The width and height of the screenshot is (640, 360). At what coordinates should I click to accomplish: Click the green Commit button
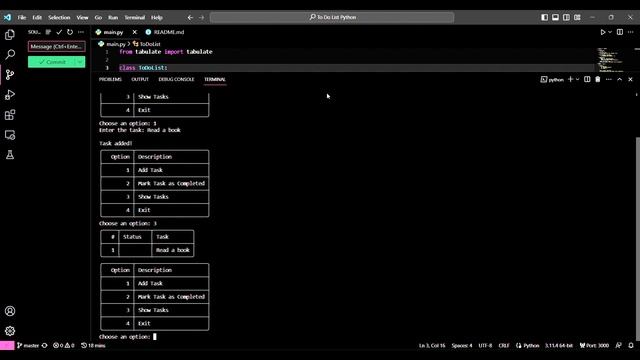tap(52, 62)
